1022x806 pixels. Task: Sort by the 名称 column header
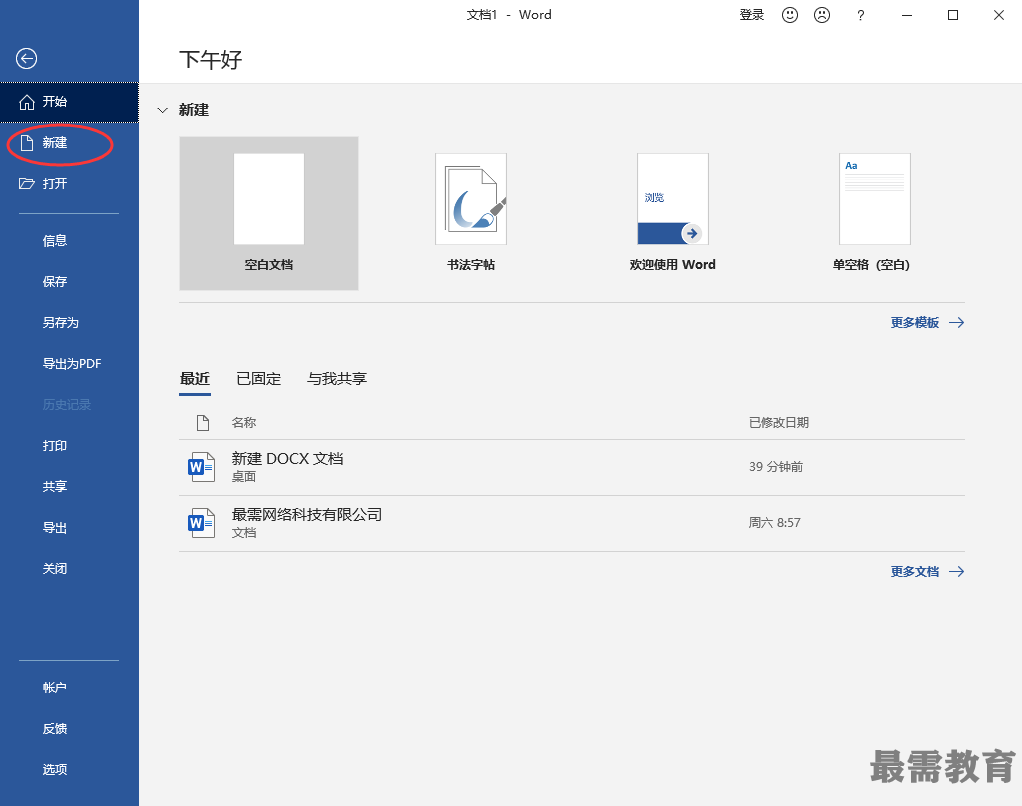[x=244, y=423]
